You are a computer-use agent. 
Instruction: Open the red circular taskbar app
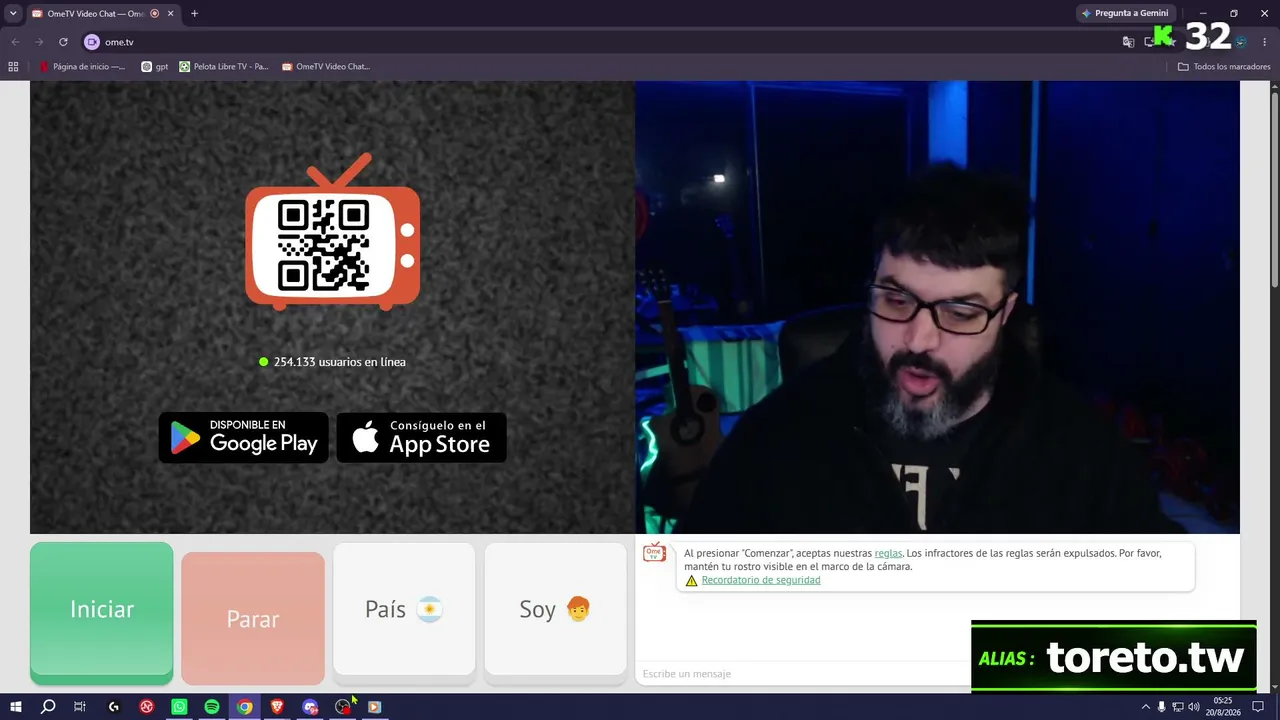tap(146, 707)
